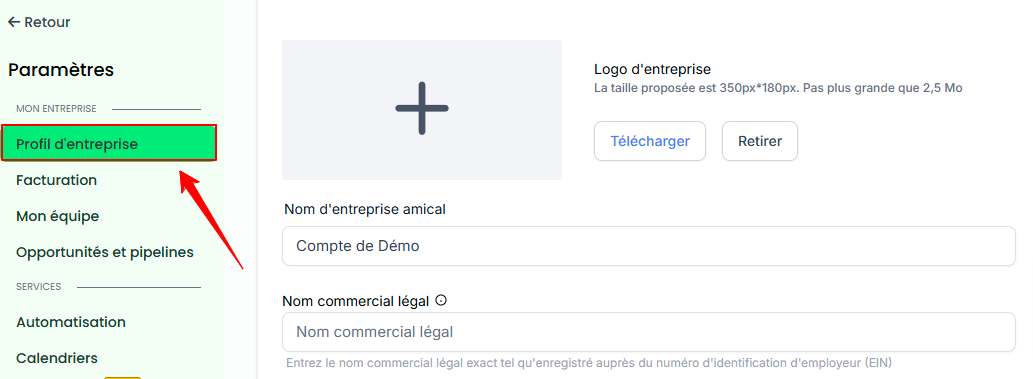Click the Logo d'entreprise label
1033x379 pixels.
click(x=652, y=69)
